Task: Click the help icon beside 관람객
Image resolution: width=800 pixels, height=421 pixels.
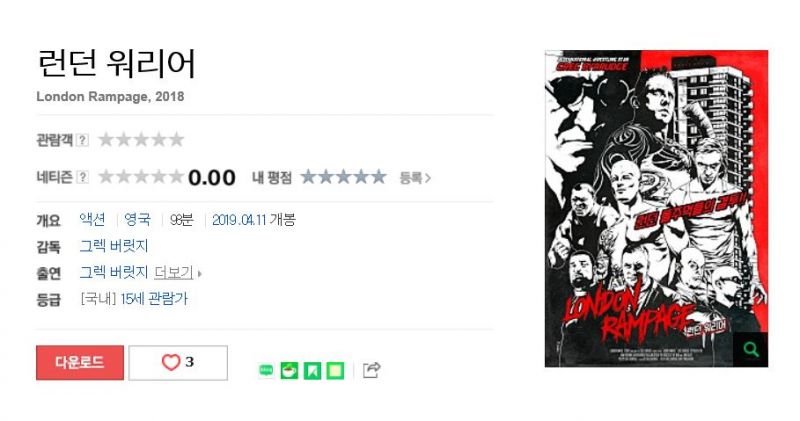Action: point(82,140)
